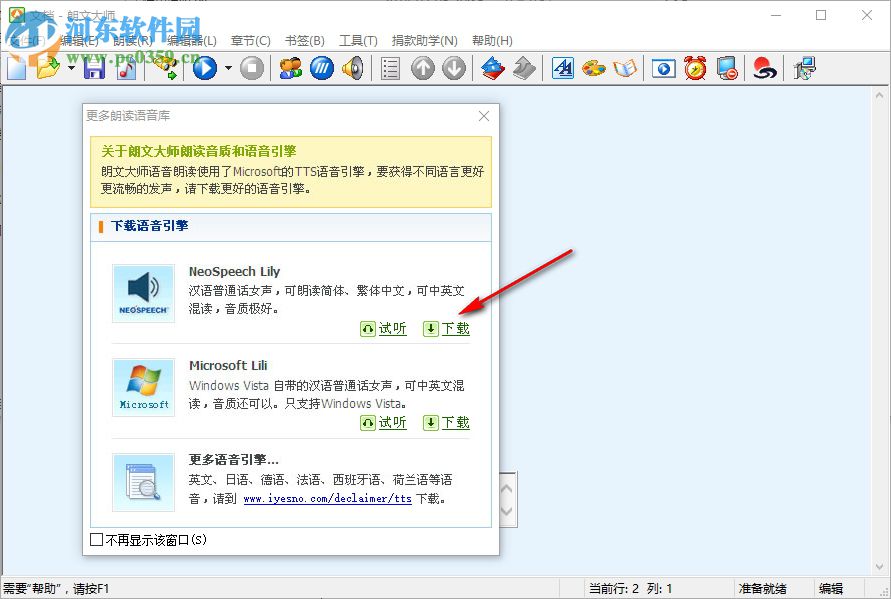Click the music note audio export icon
Image resolution: width=891 pixels, height=599 pixels.
126,69
